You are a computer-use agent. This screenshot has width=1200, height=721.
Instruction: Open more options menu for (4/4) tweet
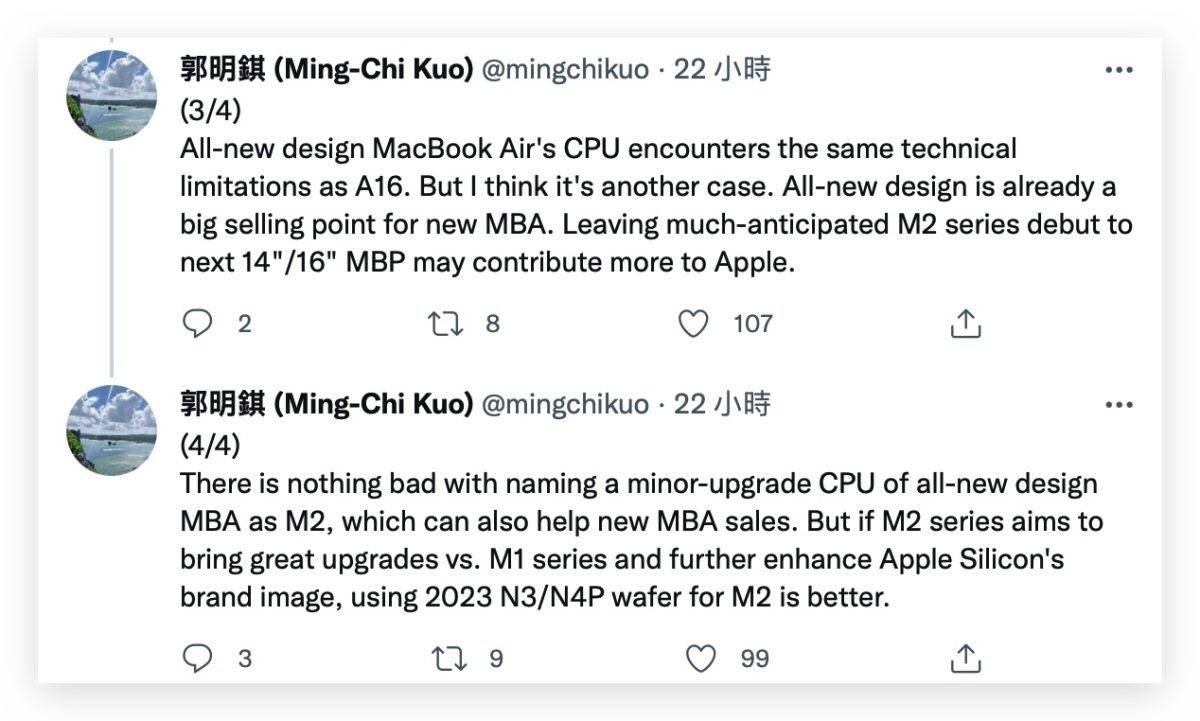(x=1118, y=405)
